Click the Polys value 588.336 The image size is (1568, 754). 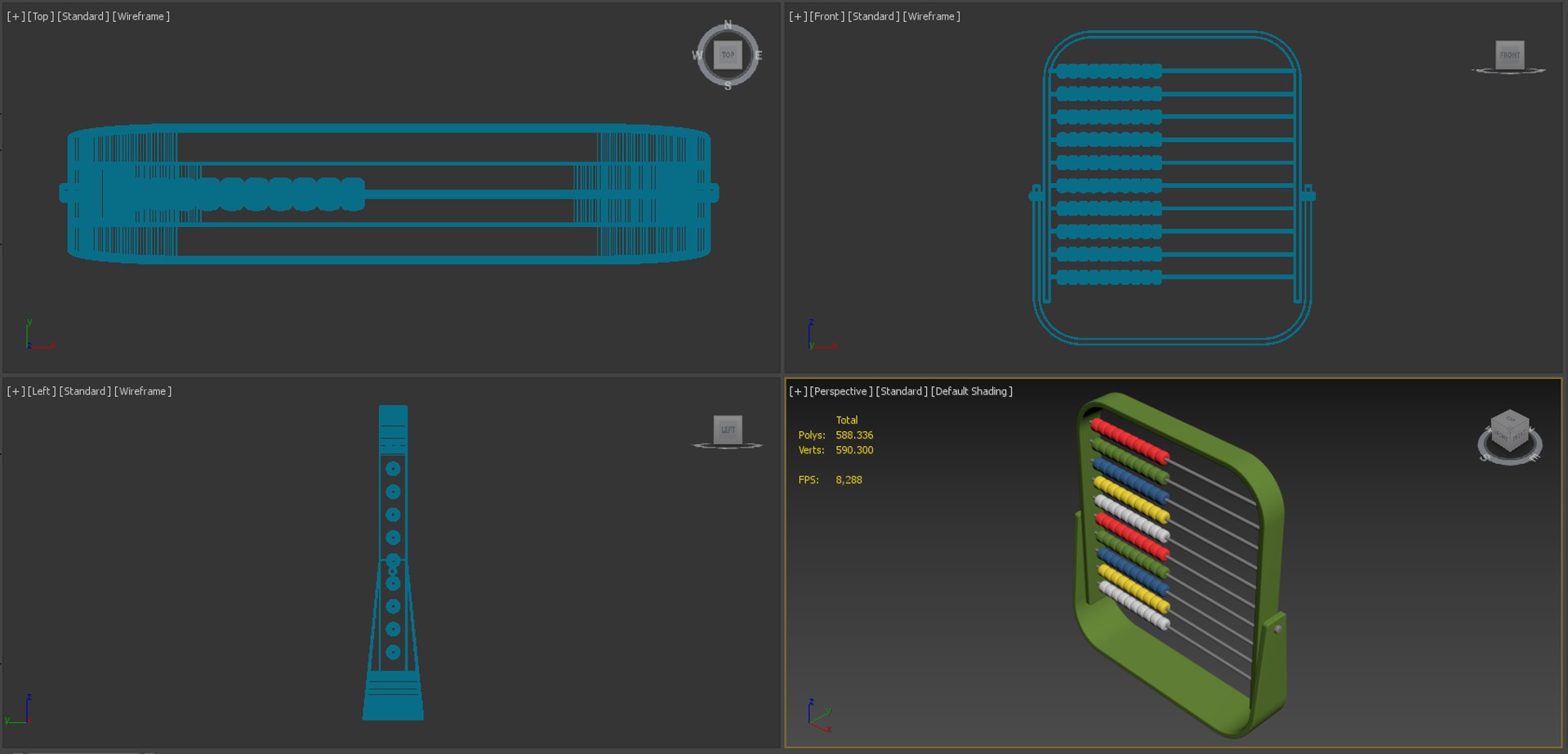click(x=854, y=435)
